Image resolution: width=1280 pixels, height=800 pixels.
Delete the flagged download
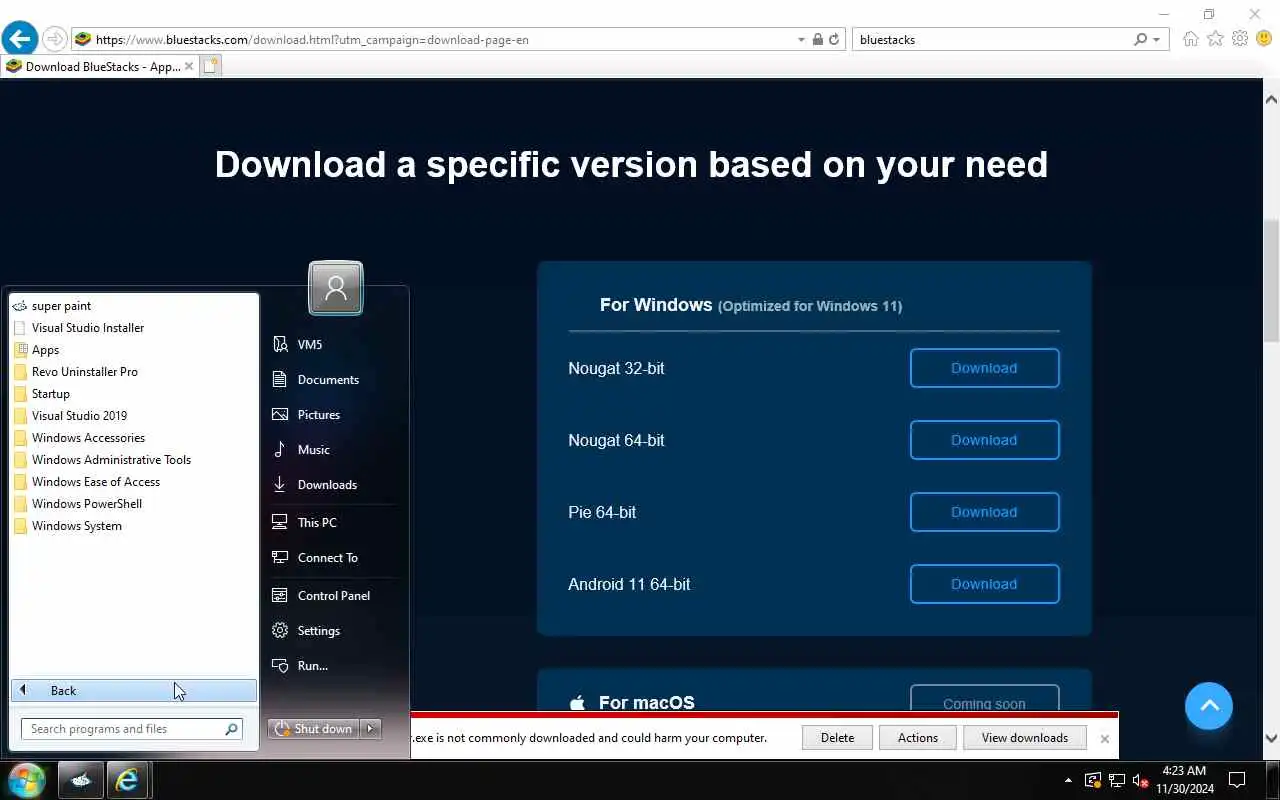tap(837, 738)
